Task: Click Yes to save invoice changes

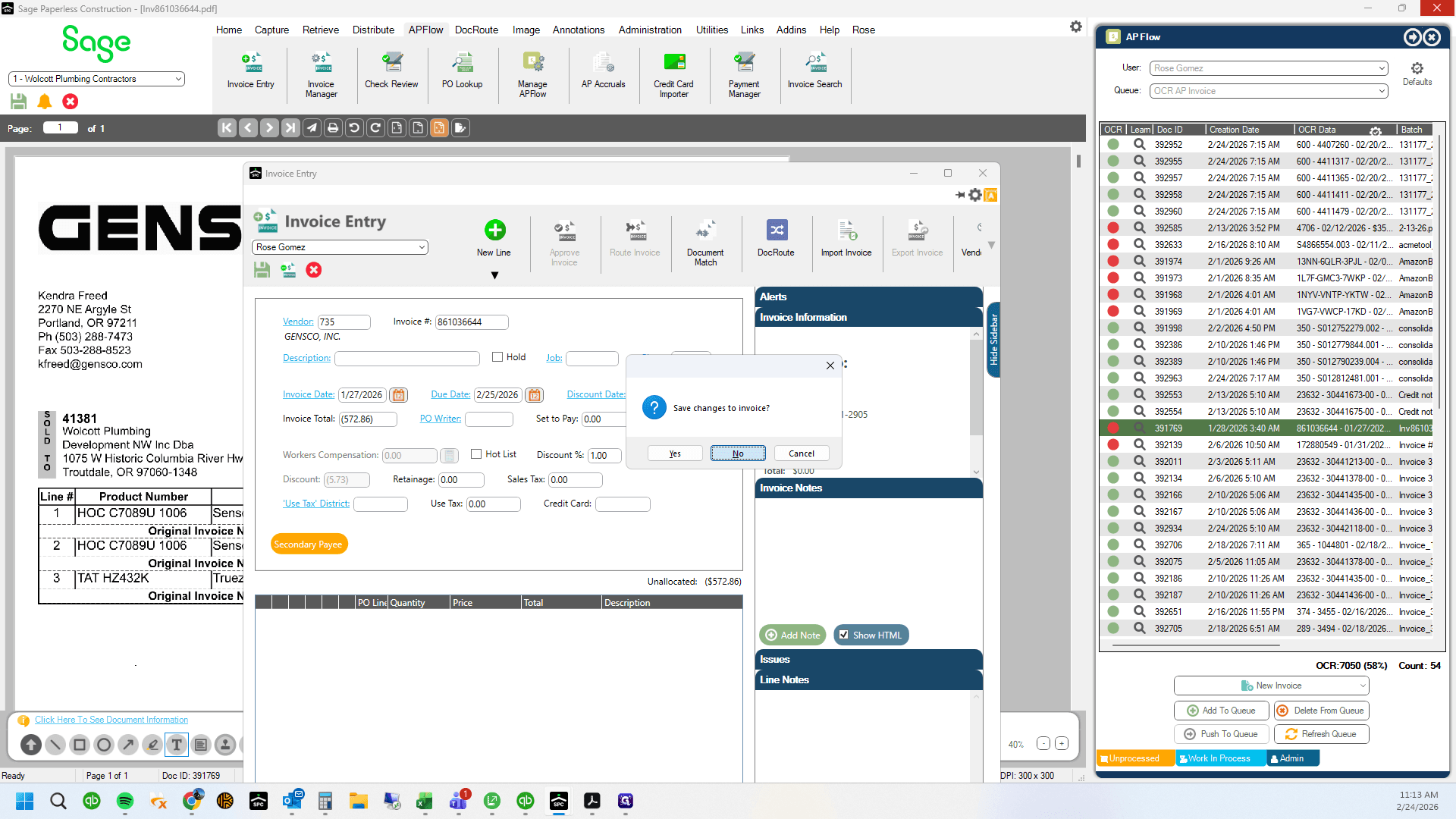Action: [675, 453]
